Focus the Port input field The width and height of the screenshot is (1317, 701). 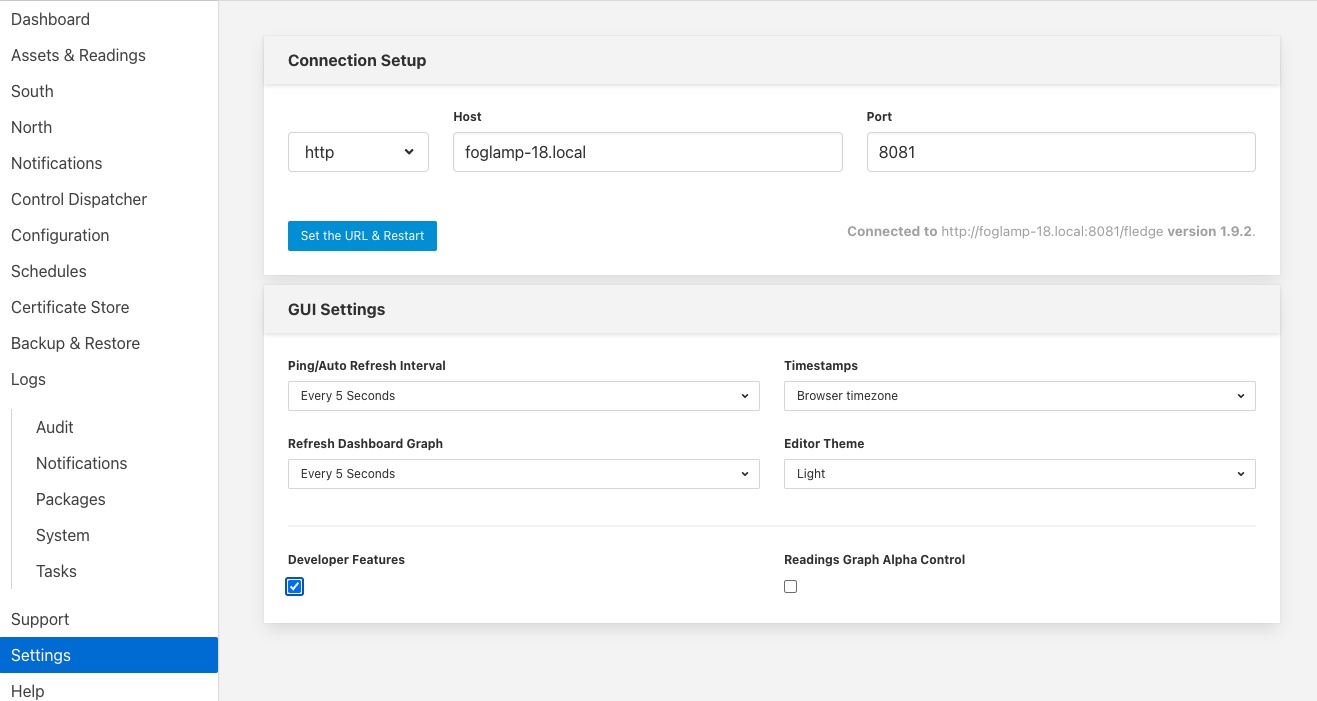click(1060, 152)
